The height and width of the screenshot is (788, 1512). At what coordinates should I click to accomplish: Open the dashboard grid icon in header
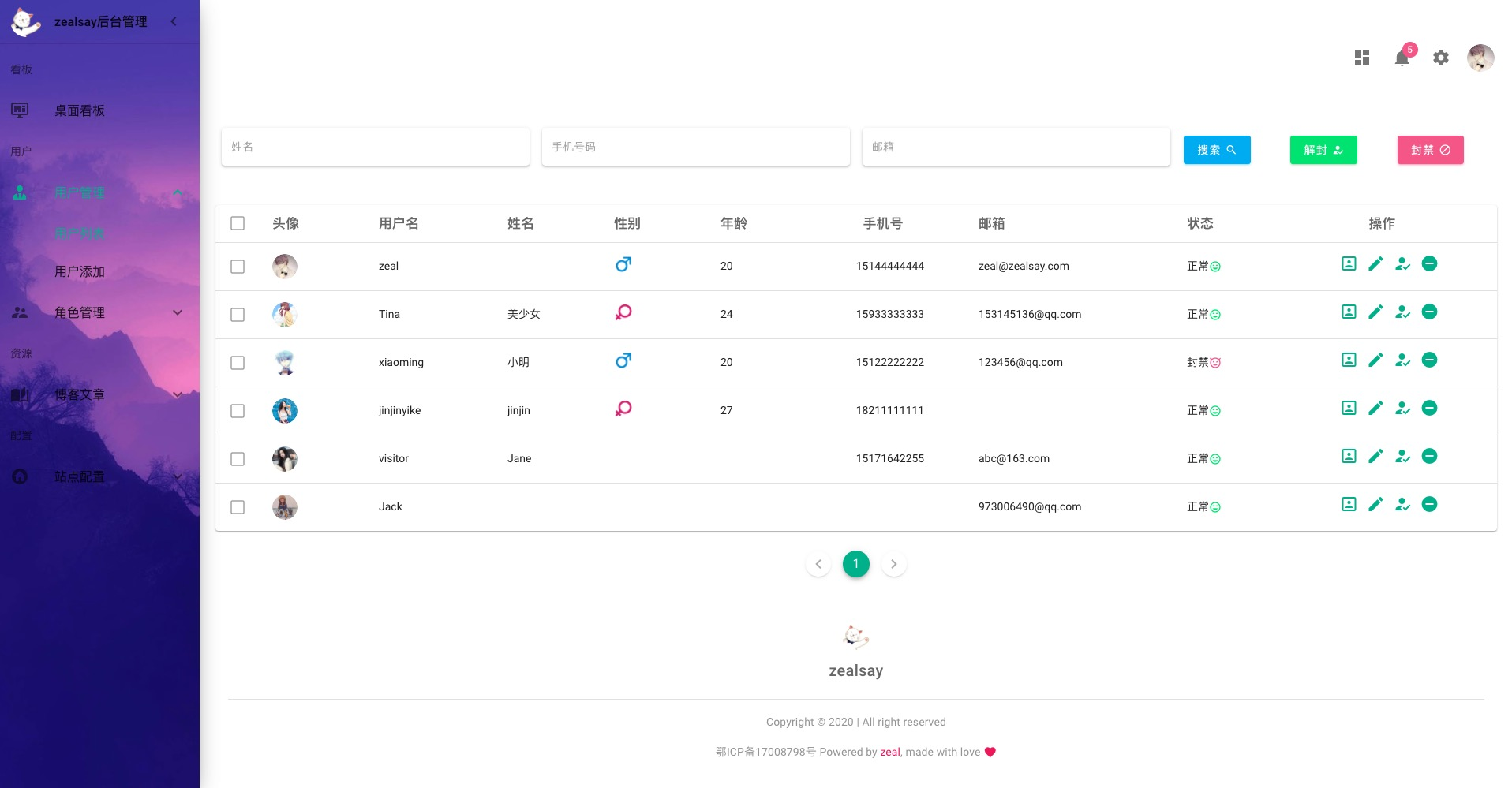[x=1362, y=58]
